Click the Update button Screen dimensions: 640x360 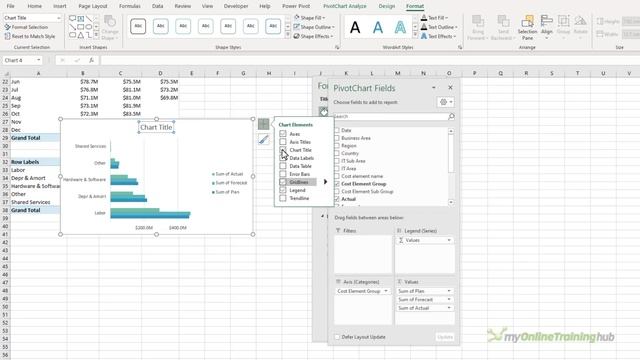coord(445,337)
